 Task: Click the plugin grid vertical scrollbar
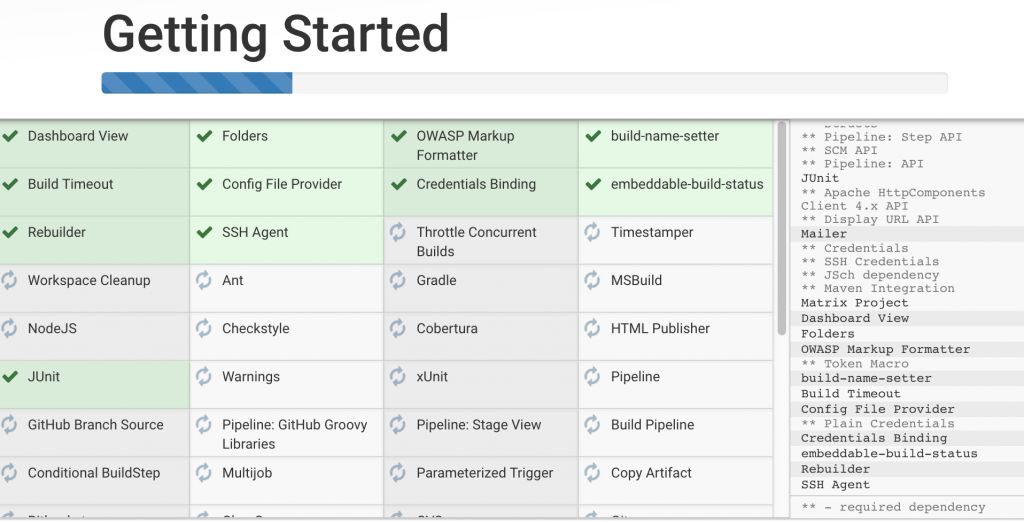coord(781,230)
